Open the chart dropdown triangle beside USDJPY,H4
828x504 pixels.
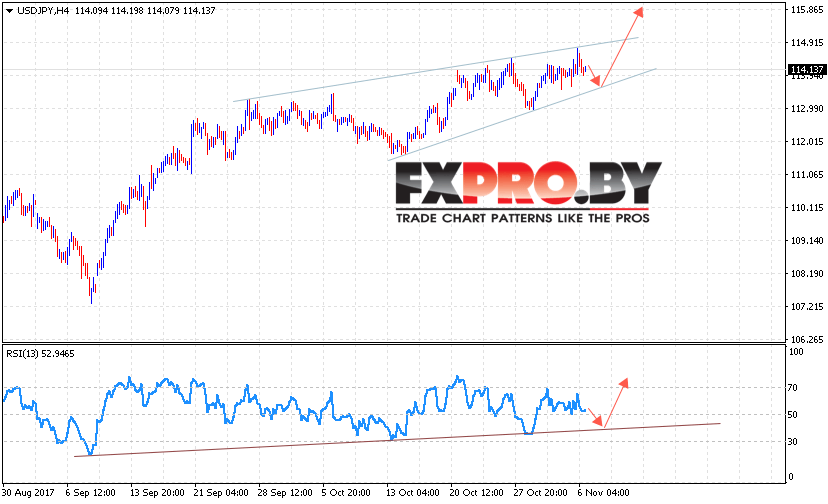(9, 11)
